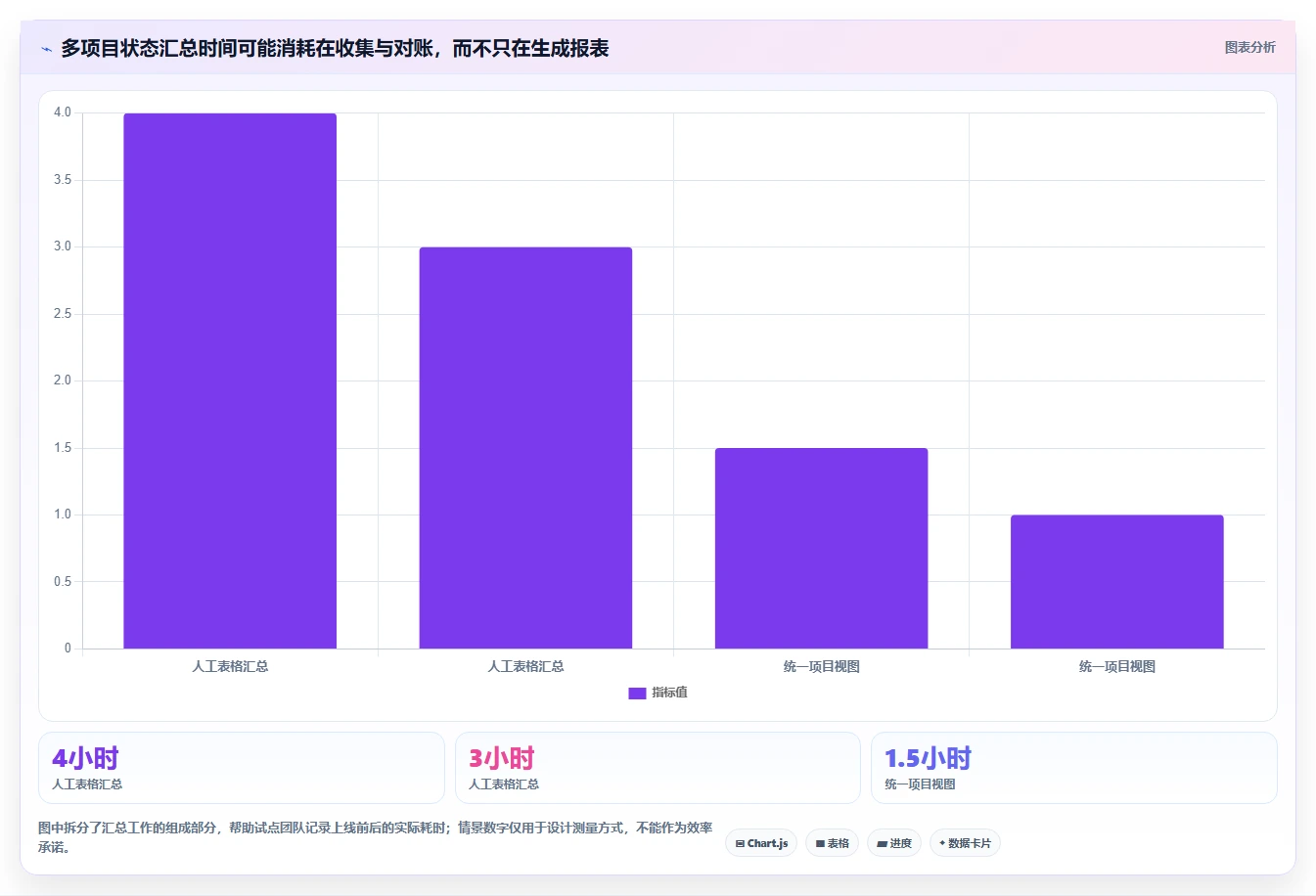Viewport: 1316px width, 896px height.
Task: Click the tallest purple bar reaching 4.0
Action: (x=230, y=381)
